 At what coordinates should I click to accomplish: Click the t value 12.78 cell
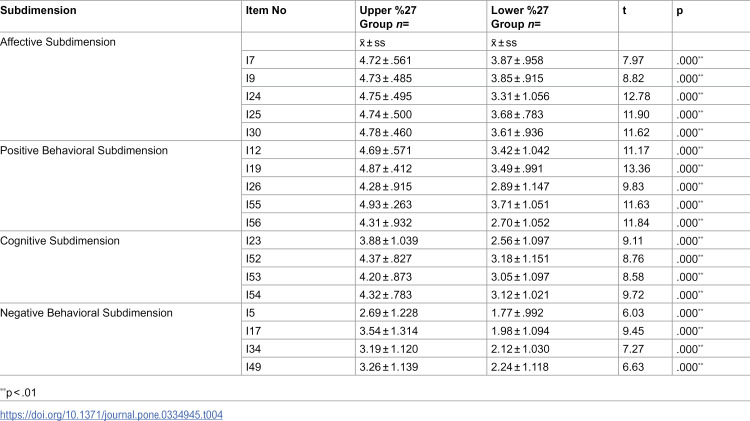(637, 97)
